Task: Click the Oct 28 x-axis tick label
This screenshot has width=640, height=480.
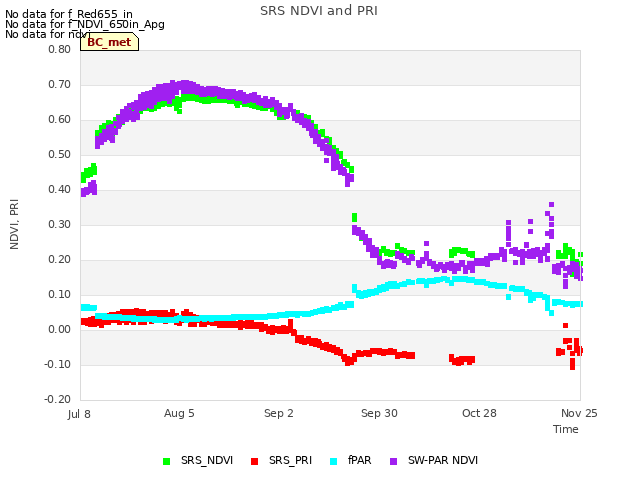Action: click(x=479, y=413)
